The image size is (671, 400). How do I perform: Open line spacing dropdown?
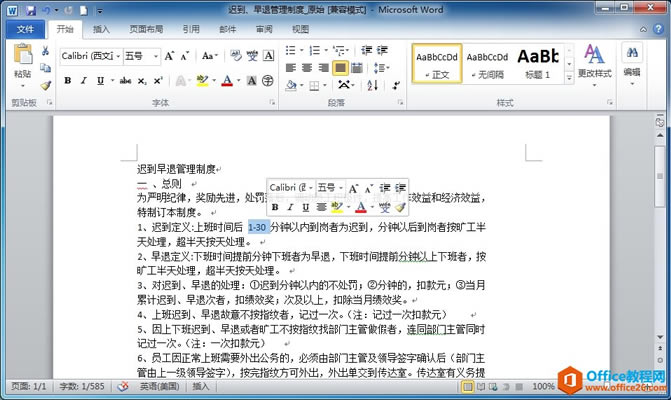tap(381, 68)
